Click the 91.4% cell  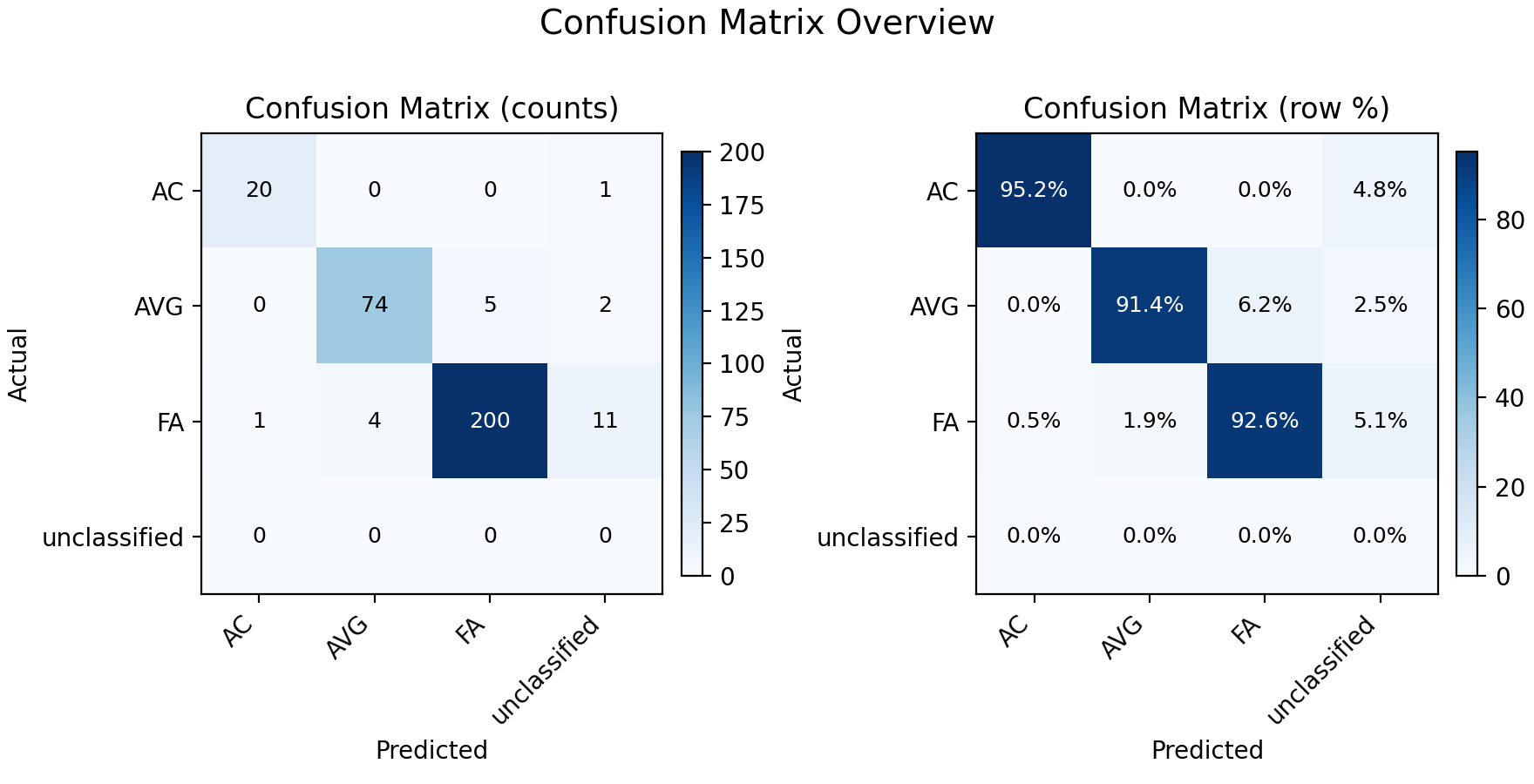tap(1150, 305)
